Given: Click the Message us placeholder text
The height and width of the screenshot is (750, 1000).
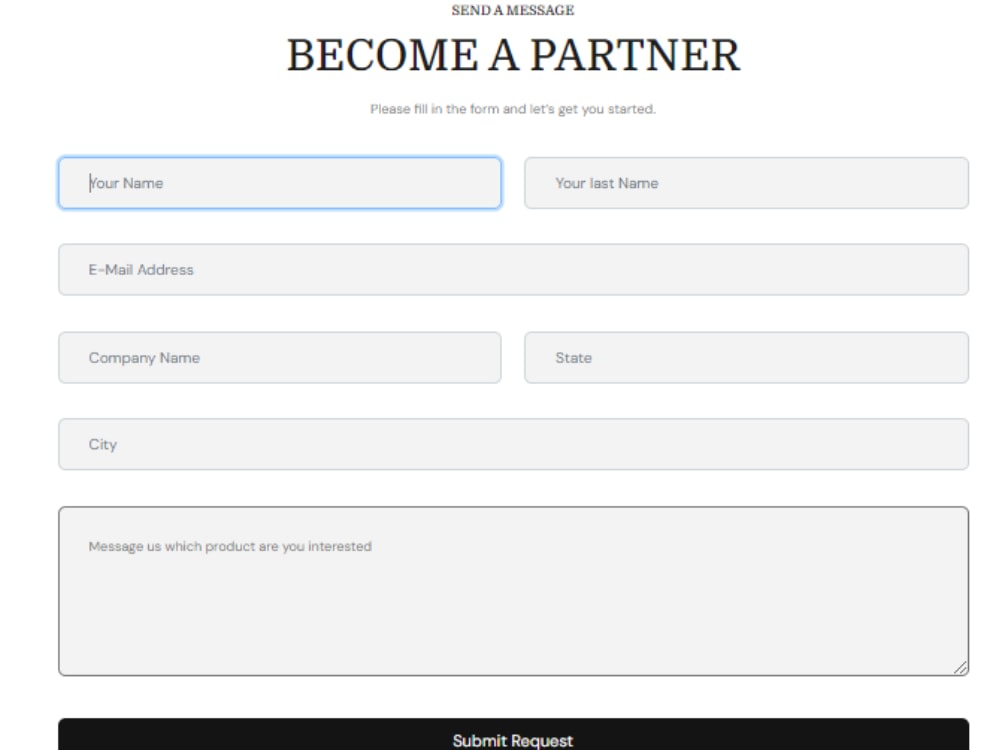Looking at the screenshot, I should 230,546.
